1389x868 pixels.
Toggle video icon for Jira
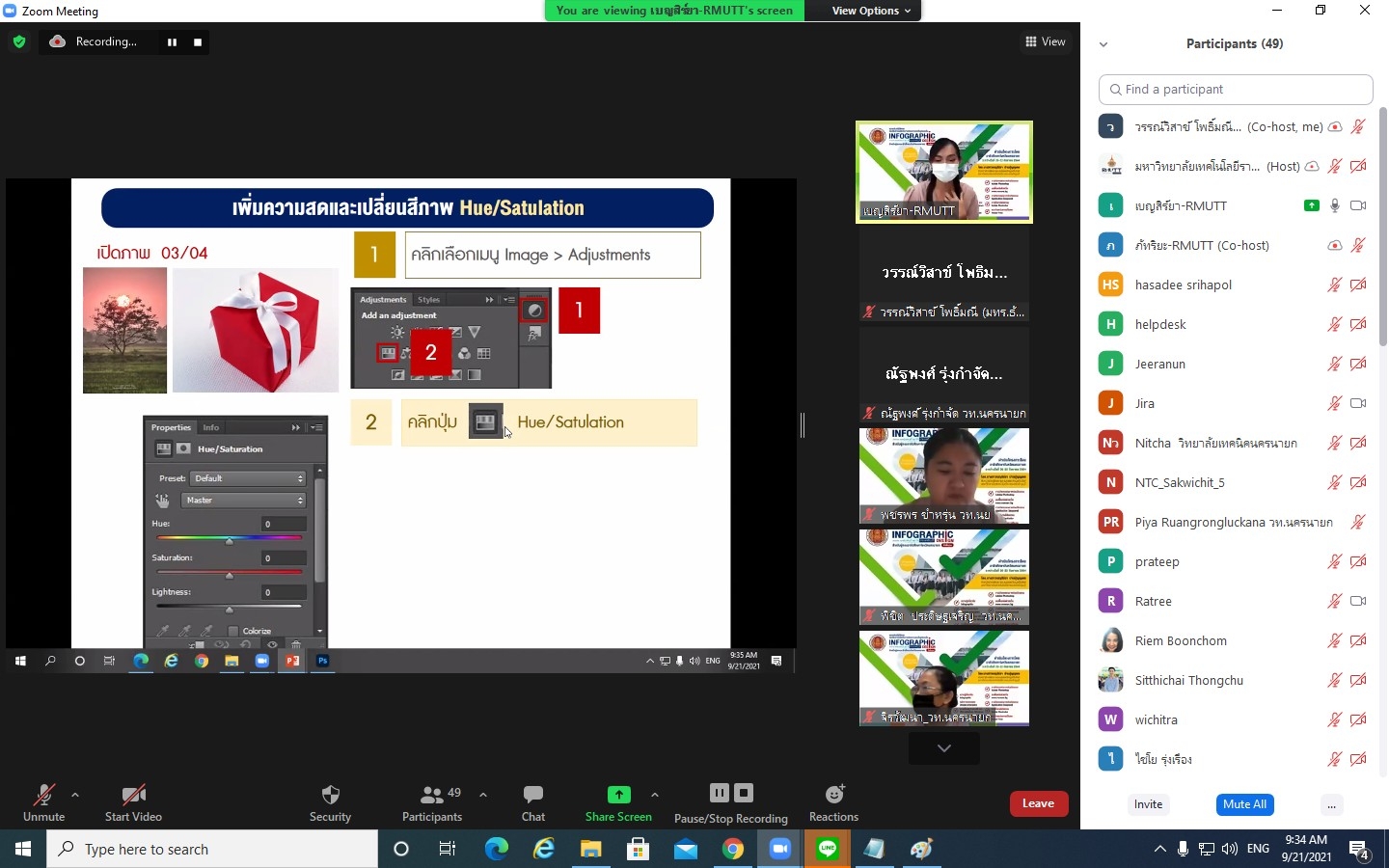1358,403
